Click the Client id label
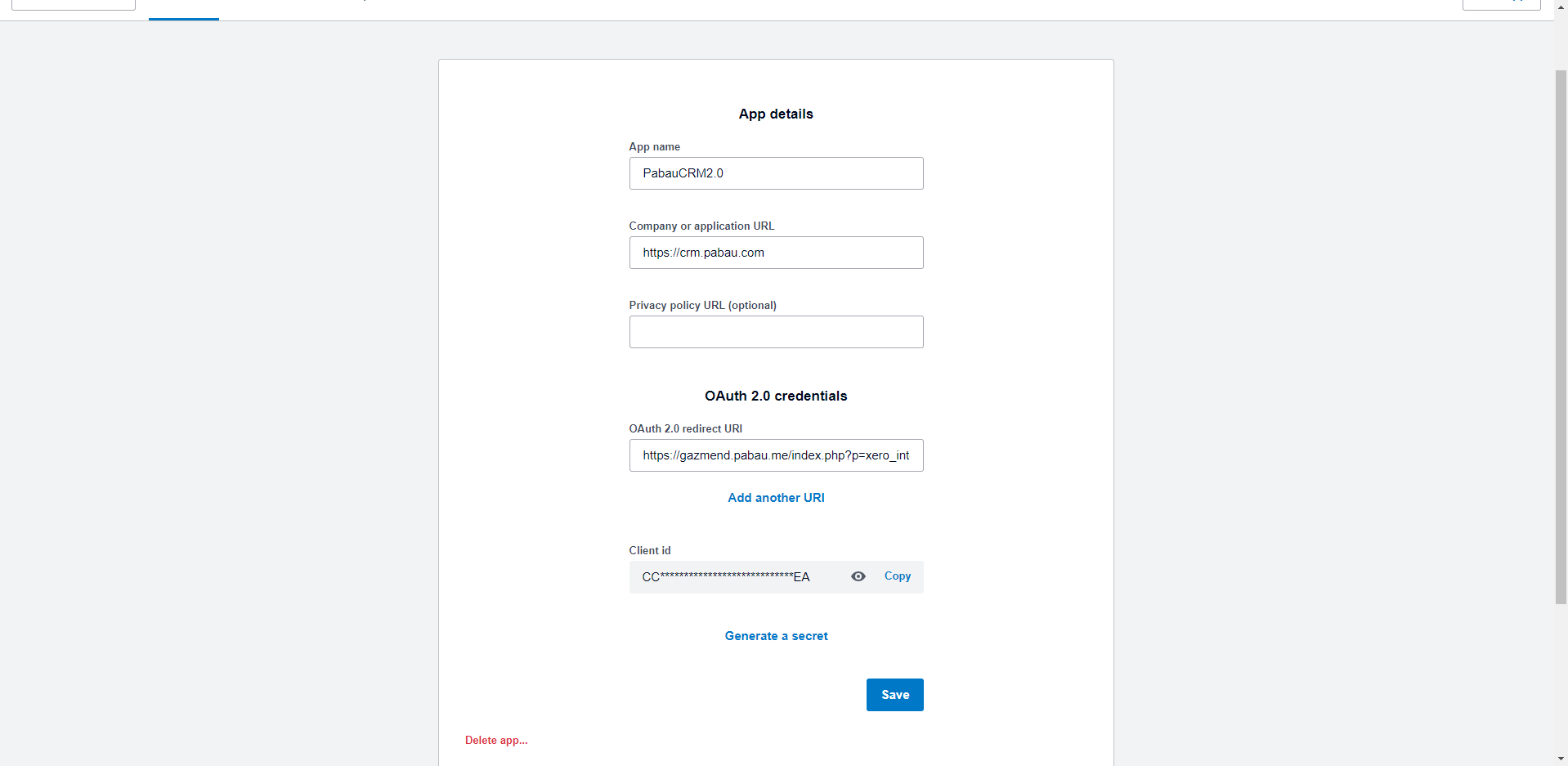 (x=649, y=551)
